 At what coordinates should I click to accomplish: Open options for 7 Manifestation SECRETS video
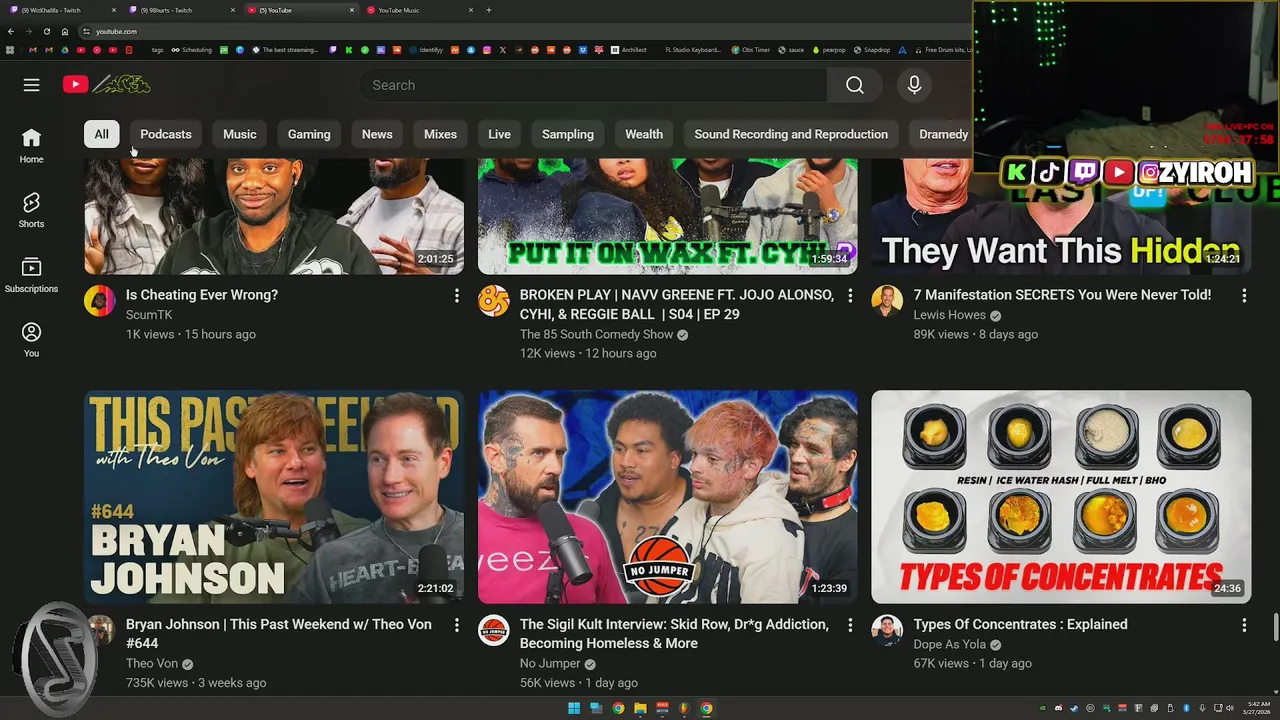(x=1244, y=296)
